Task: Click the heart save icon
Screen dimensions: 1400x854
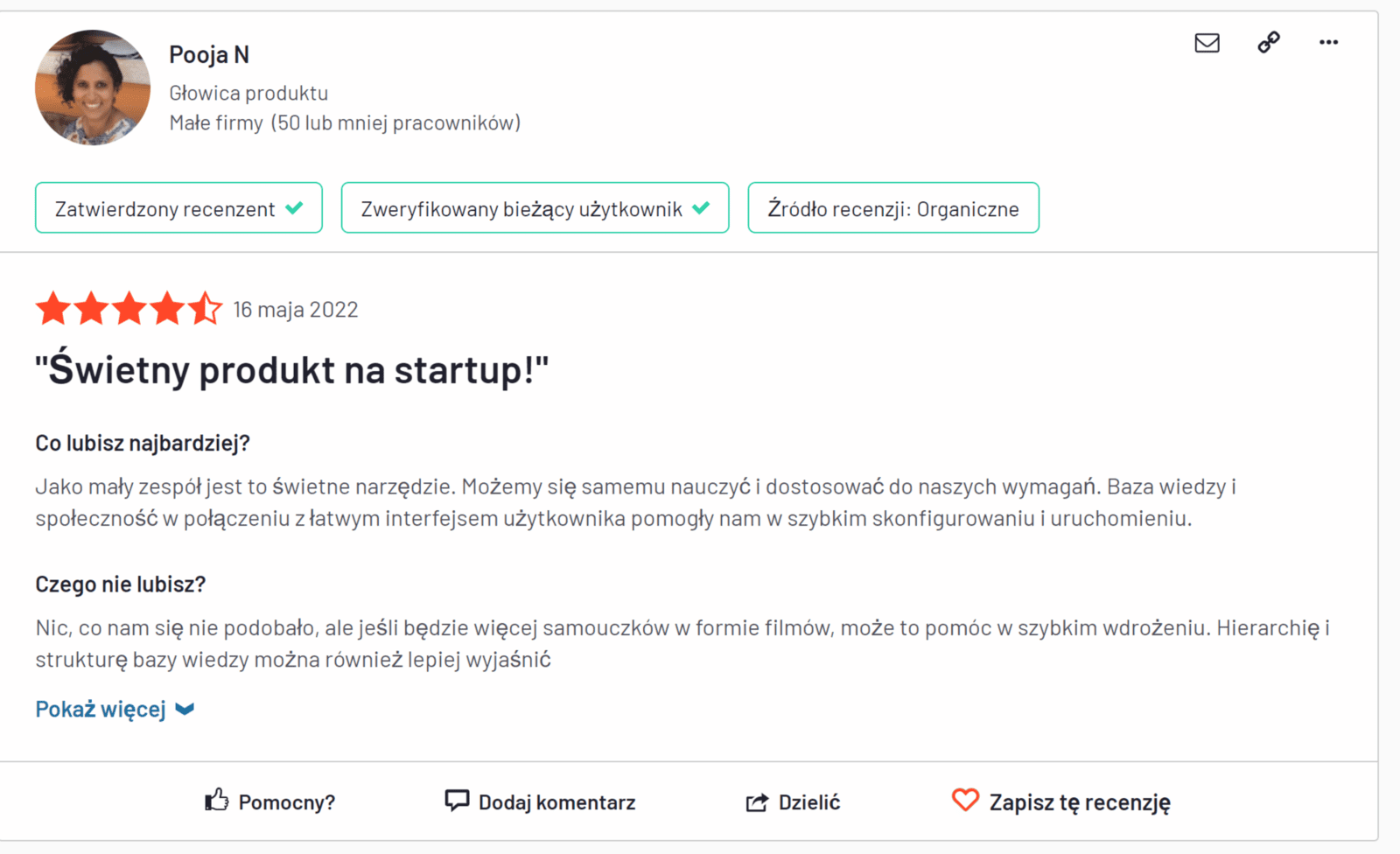Action: click(965, 800)
